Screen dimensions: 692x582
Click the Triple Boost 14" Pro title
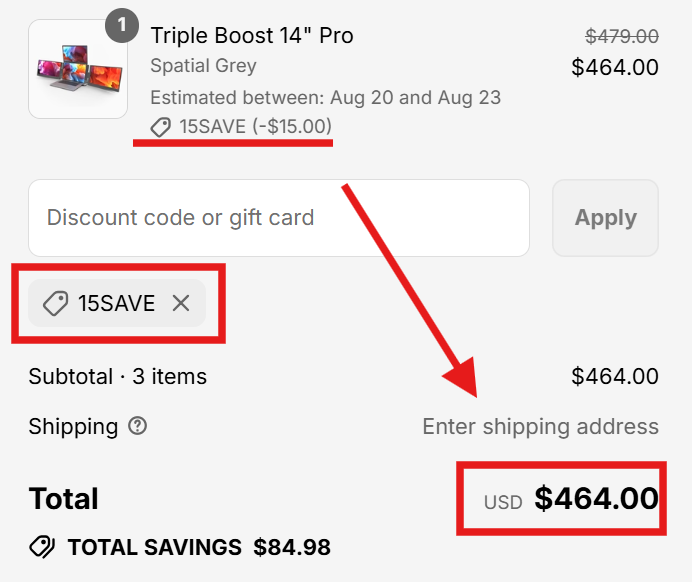pos(251,35)
